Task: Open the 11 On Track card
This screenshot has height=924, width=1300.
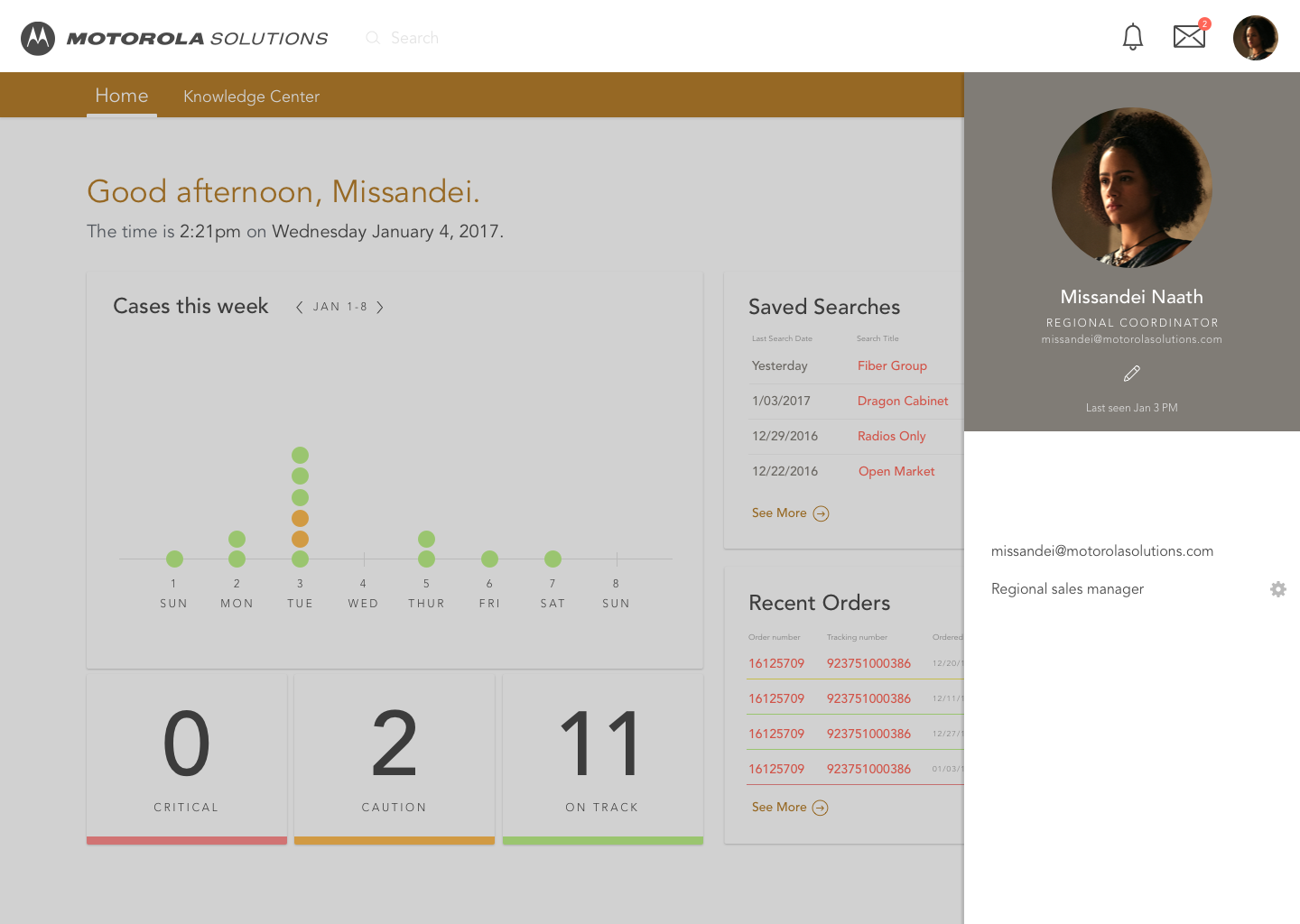Action: (x=603, y=759)
